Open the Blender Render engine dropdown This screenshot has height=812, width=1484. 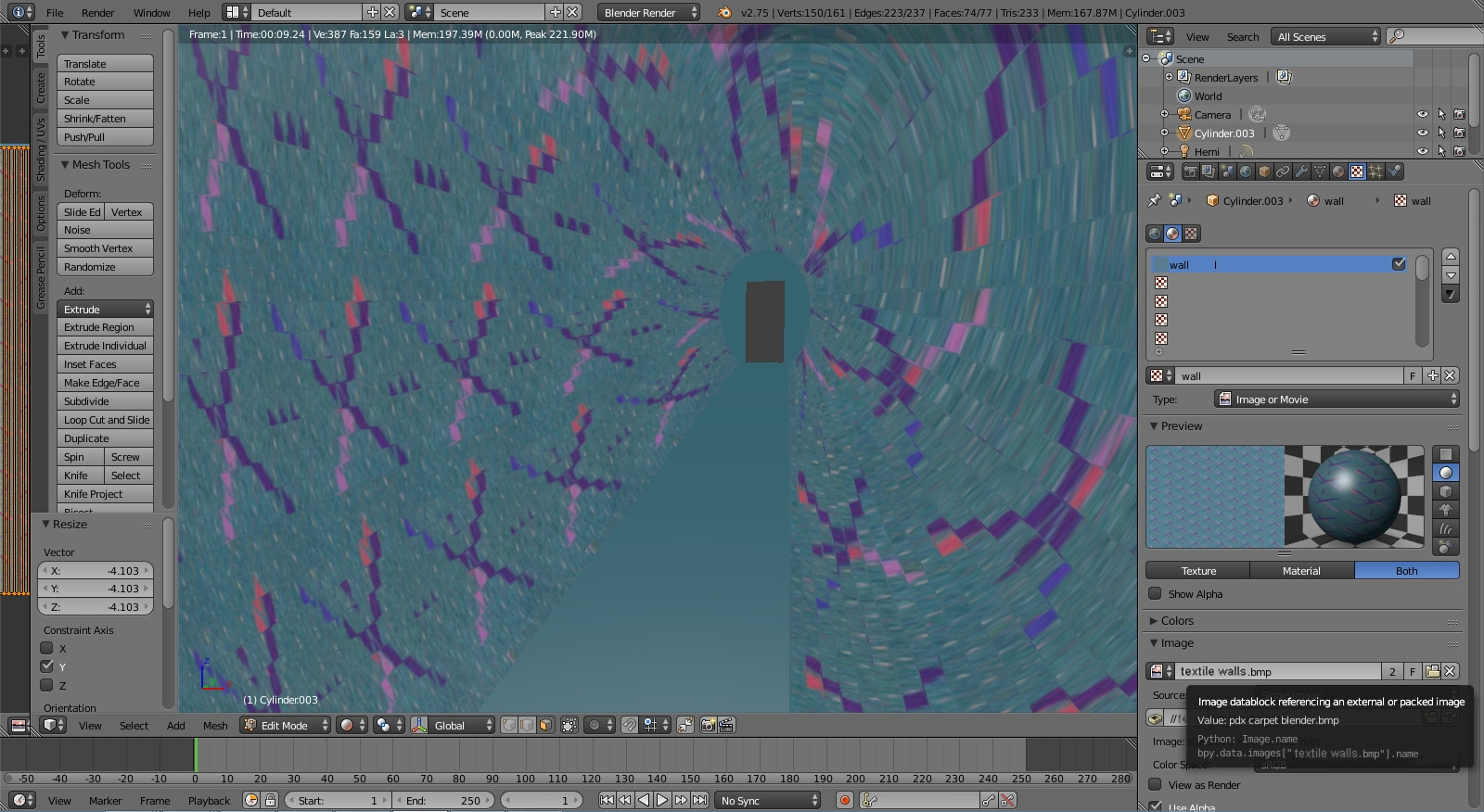click(x=649, y=12)
